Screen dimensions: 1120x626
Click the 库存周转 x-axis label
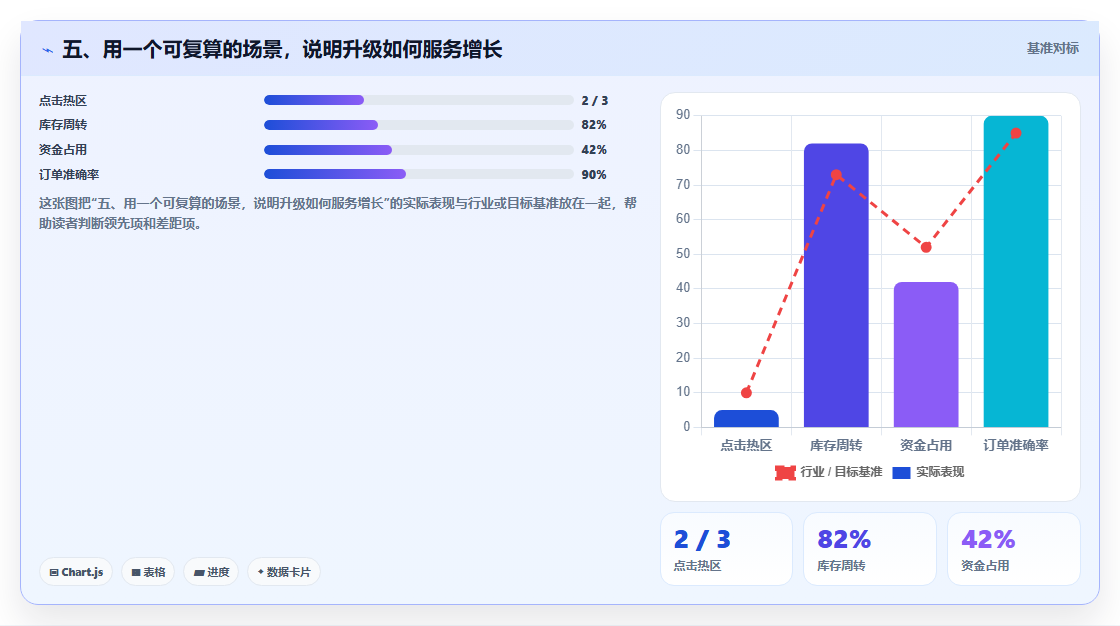(x=836, y=445)
